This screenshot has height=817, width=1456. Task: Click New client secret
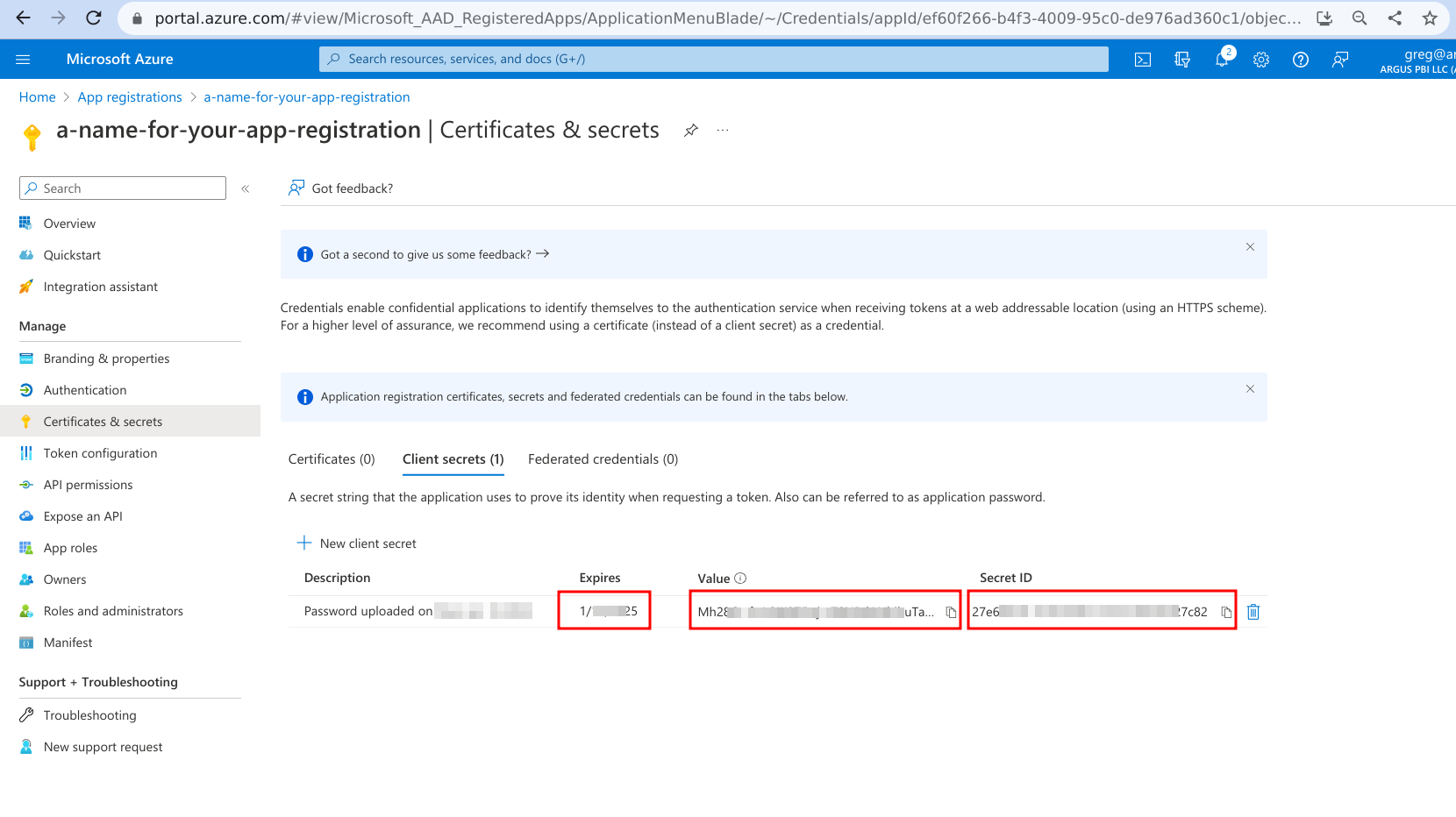pyautogui.click(x=357, y=543)
